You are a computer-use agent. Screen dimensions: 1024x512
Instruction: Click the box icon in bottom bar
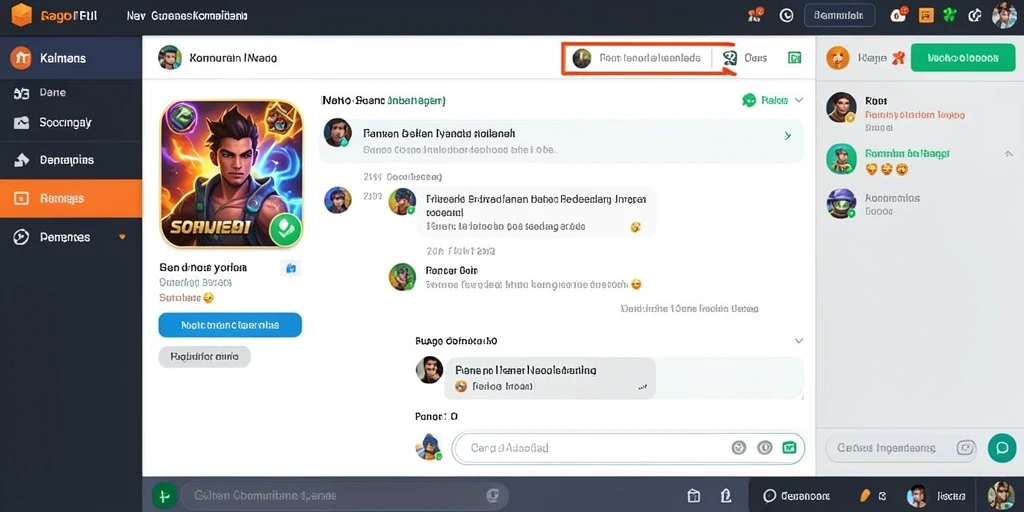click(x=694, y=496)
